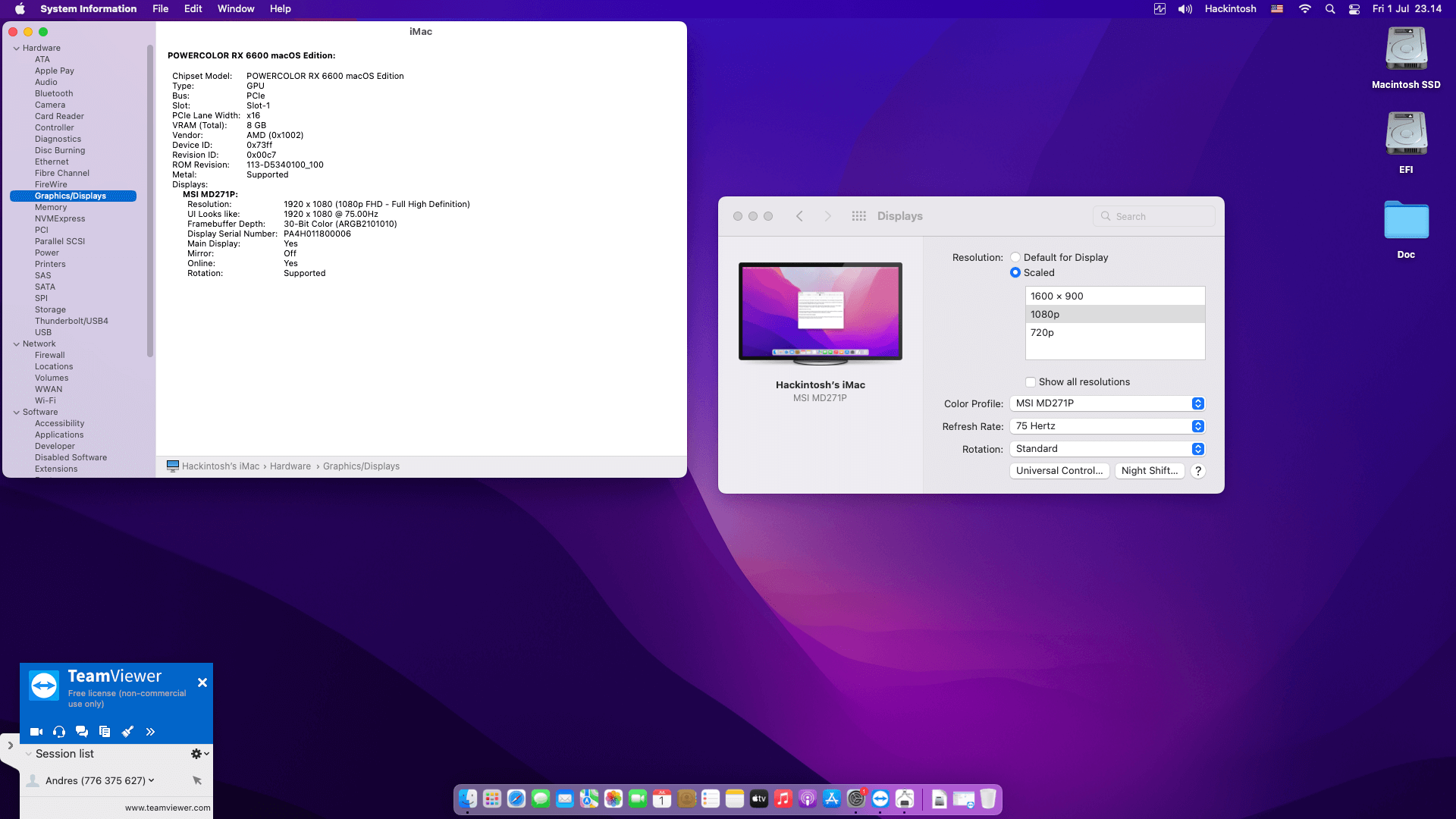The width and height of the screenshot is (1456, 819).
Task: Open the US flag input source menu
Action: coord(1278,9)
